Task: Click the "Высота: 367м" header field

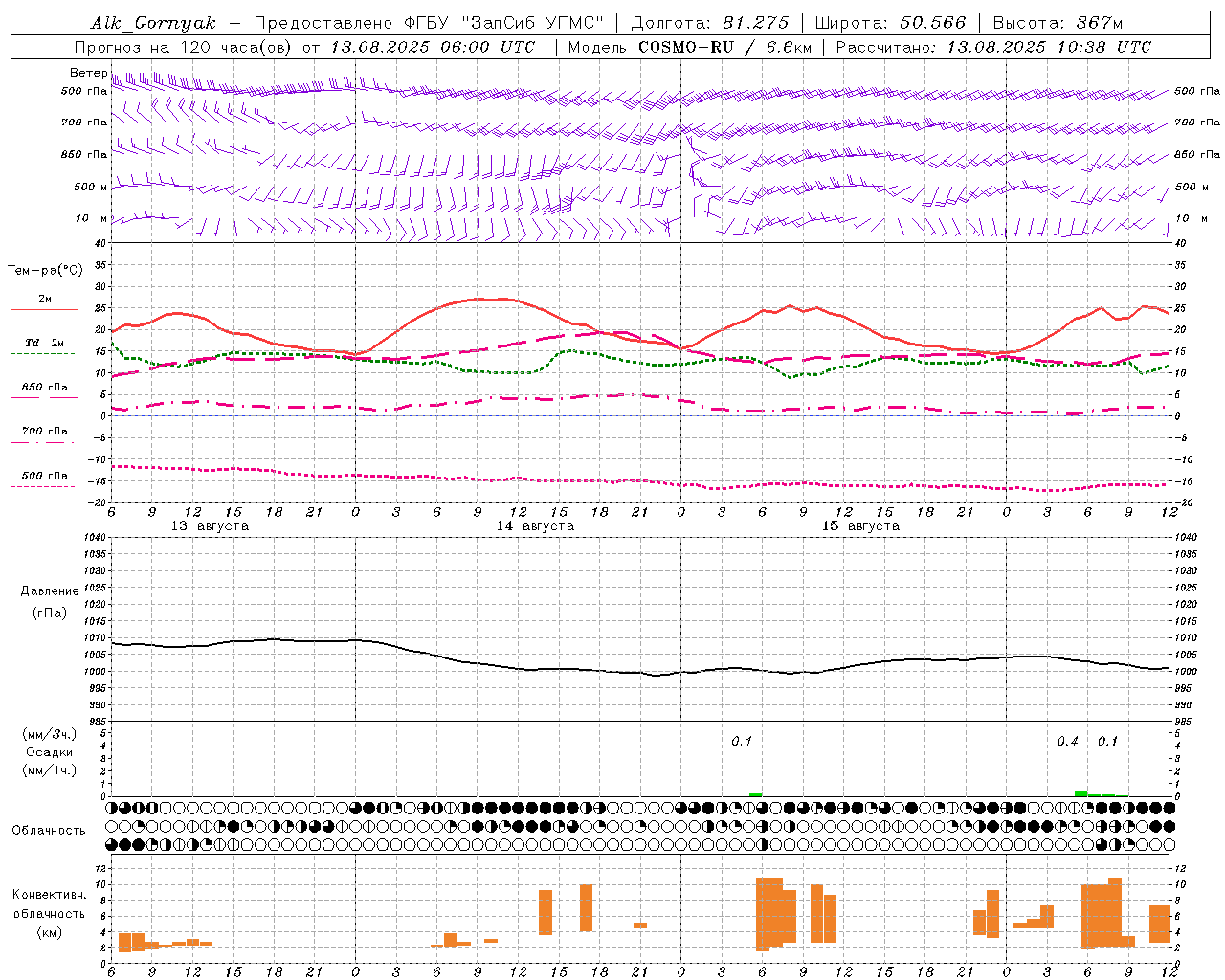Action: [1058, 23]
